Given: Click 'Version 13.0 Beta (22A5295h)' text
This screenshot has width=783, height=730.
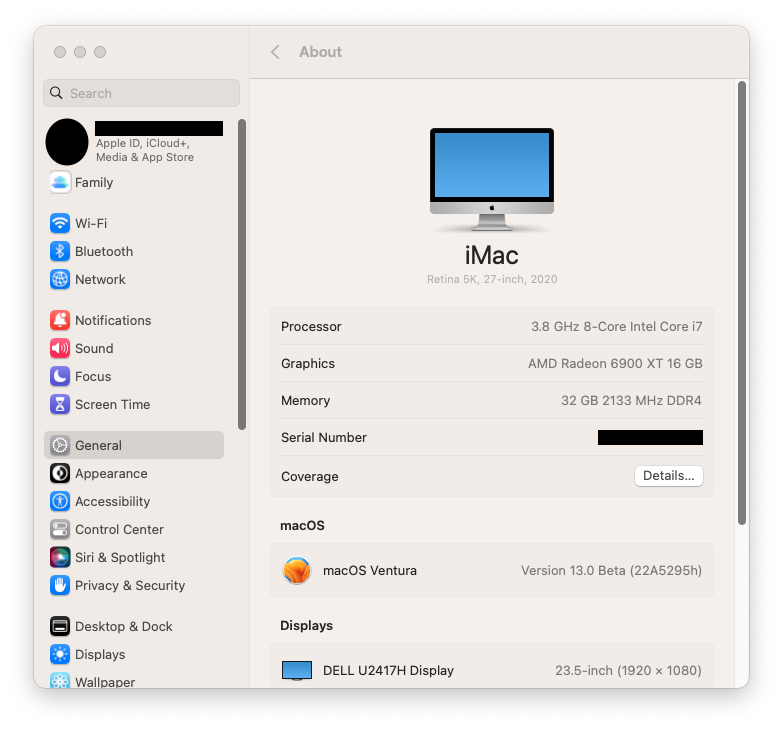Looking at the screenshot, I should (611, 570).
